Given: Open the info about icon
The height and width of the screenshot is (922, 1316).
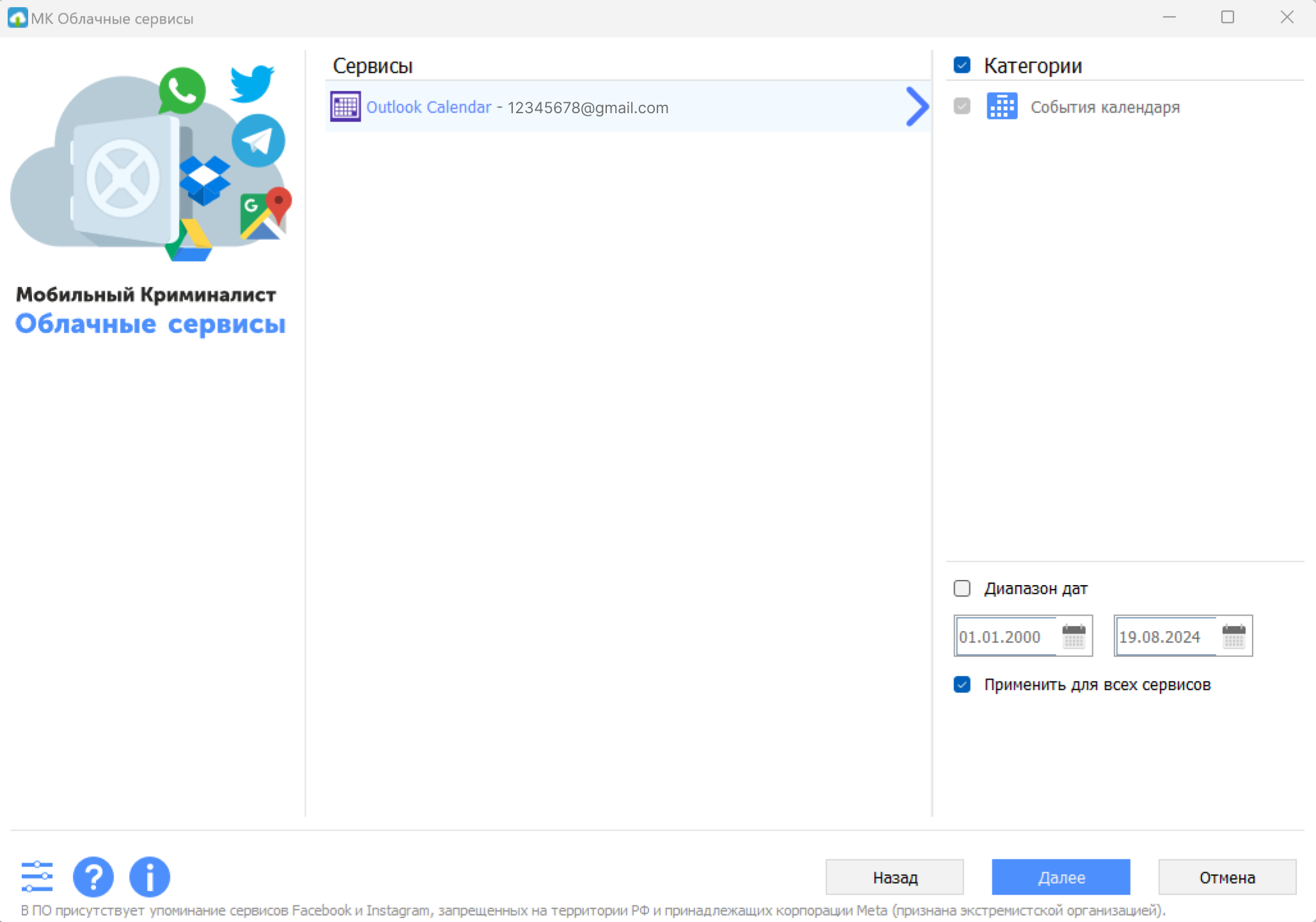Looking at the screenshot, I should 150,877.
